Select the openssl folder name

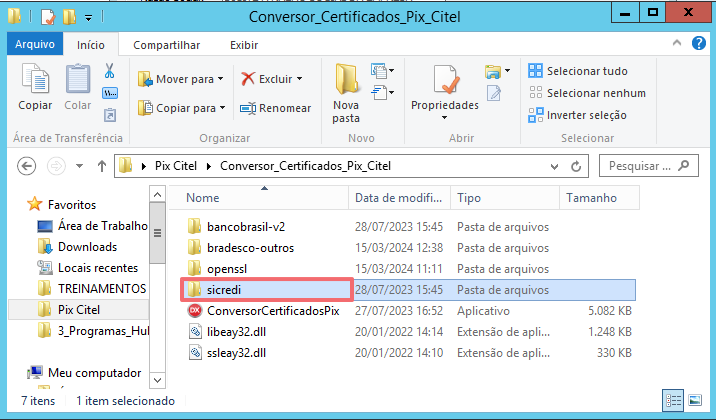click(x=227, y=269)
